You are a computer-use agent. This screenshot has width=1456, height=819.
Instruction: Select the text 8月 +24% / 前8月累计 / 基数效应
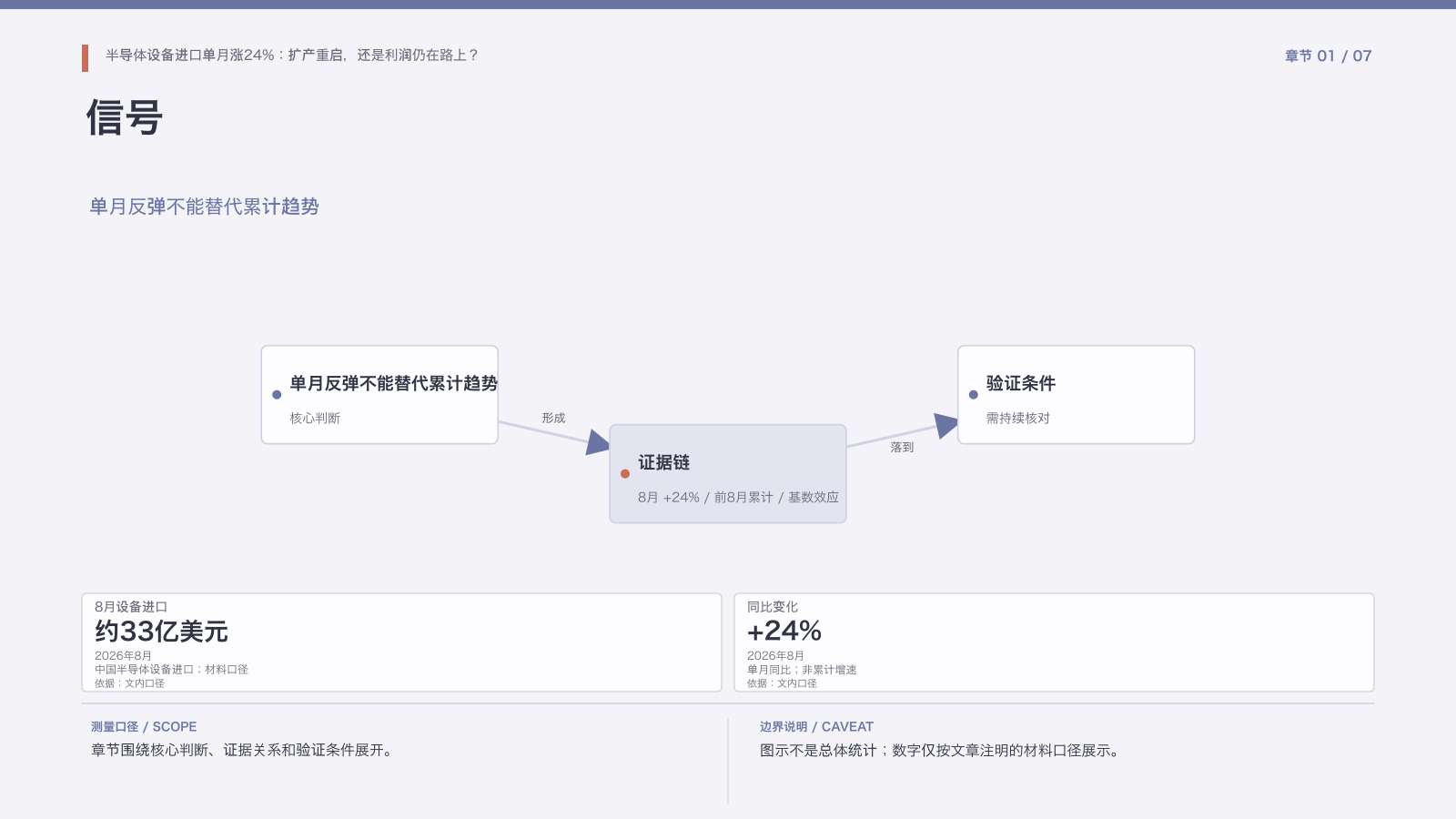pyautogui.click(x=738, y=497)
